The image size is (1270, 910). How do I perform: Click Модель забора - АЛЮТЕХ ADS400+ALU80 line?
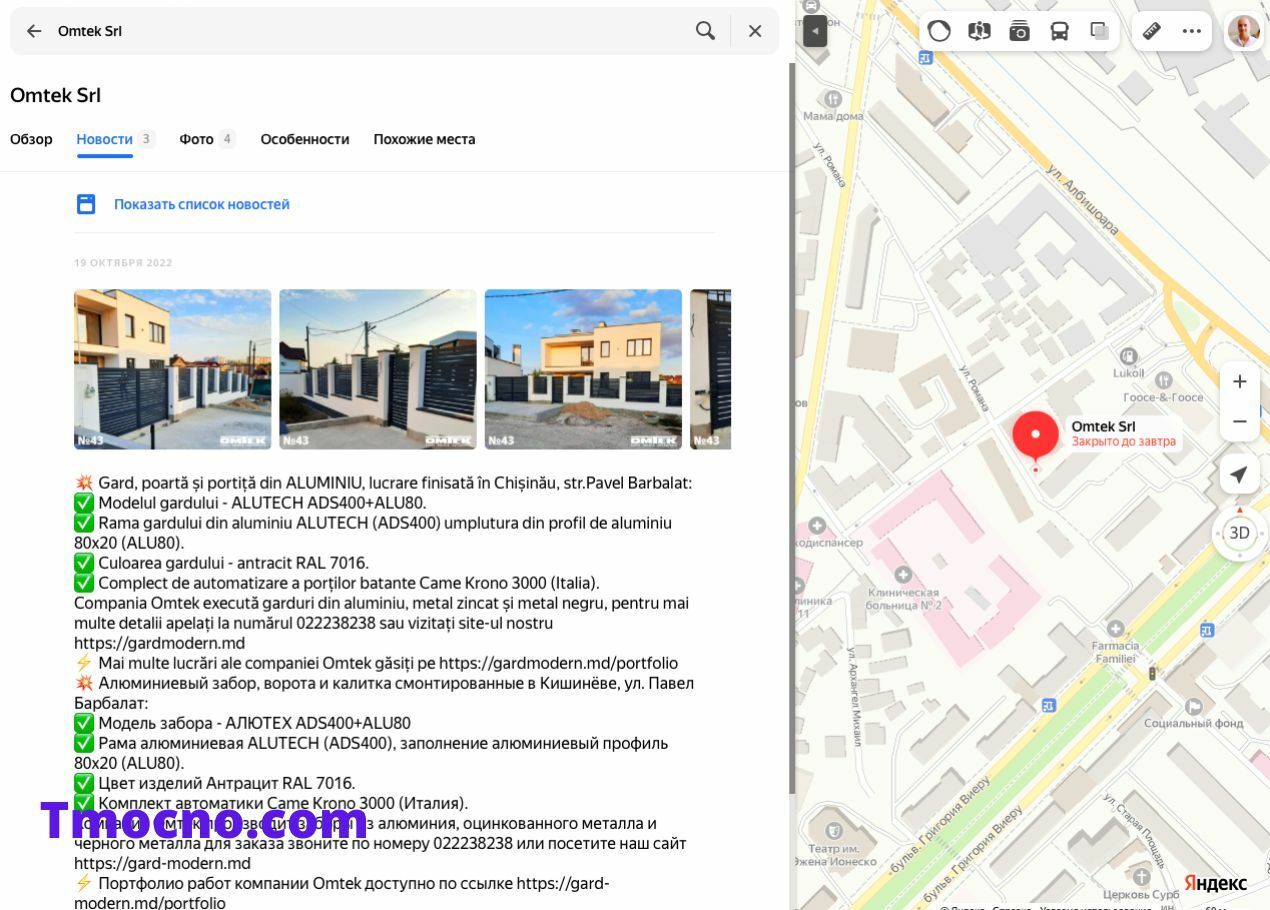point(242,723)
